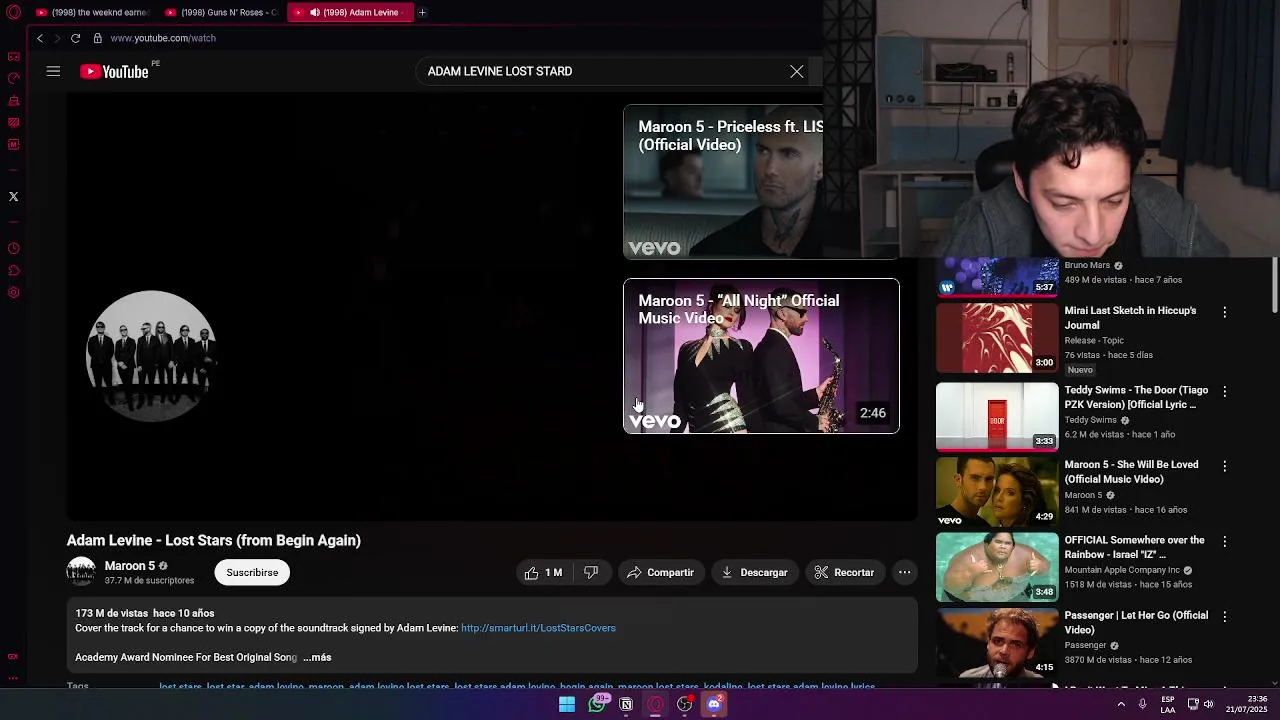Open the X (Twitter) sidebar panel
This screenshot has height=720, width=1280.
14,196
